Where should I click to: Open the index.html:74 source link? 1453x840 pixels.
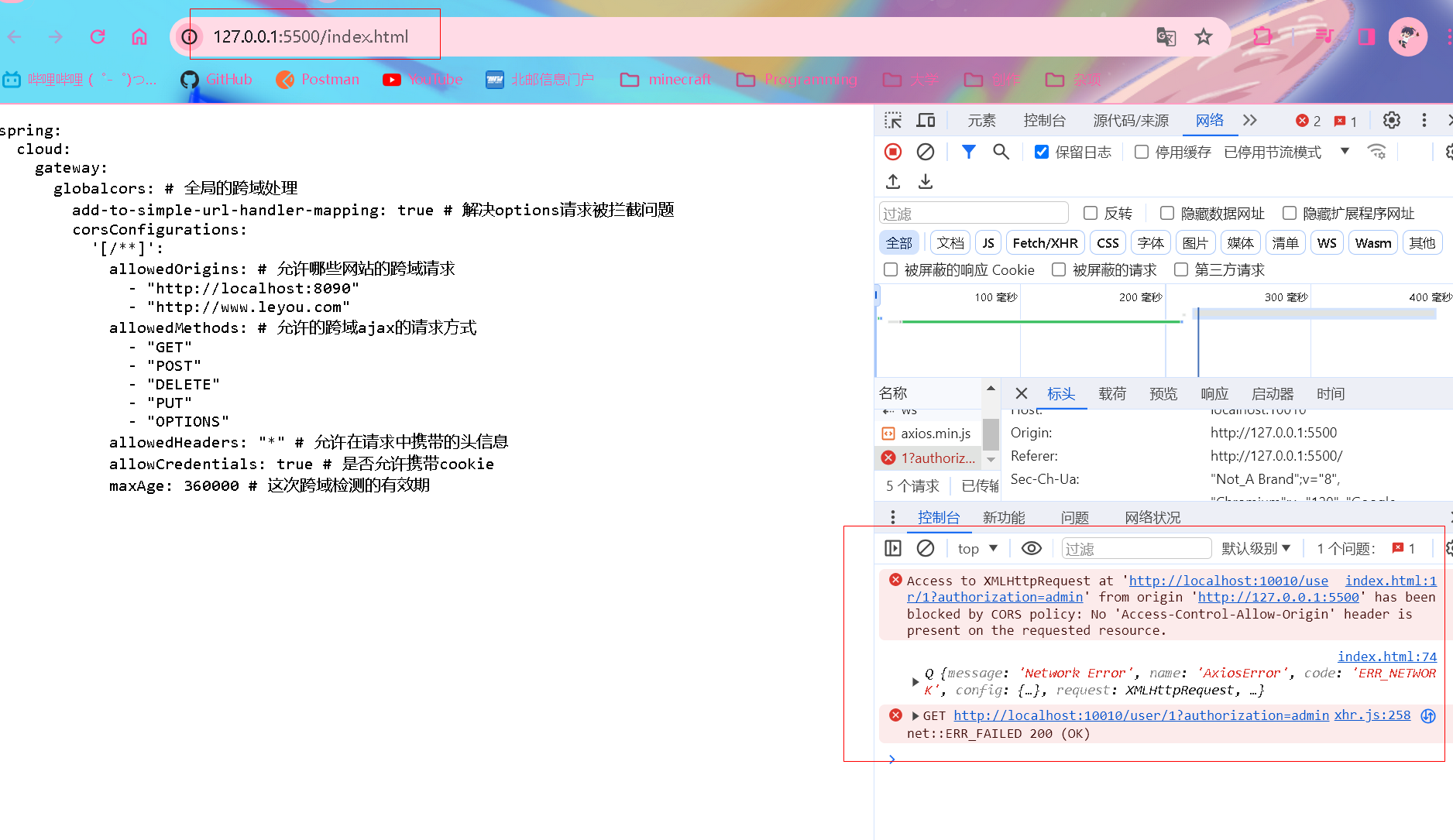1386,657
